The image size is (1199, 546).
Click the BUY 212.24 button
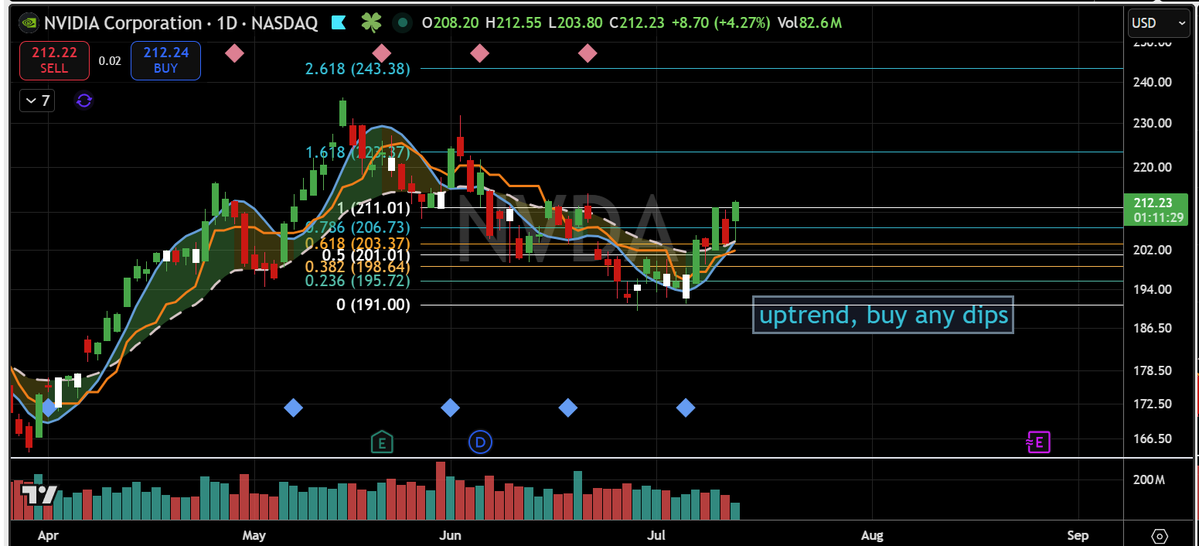click(165, 60)
